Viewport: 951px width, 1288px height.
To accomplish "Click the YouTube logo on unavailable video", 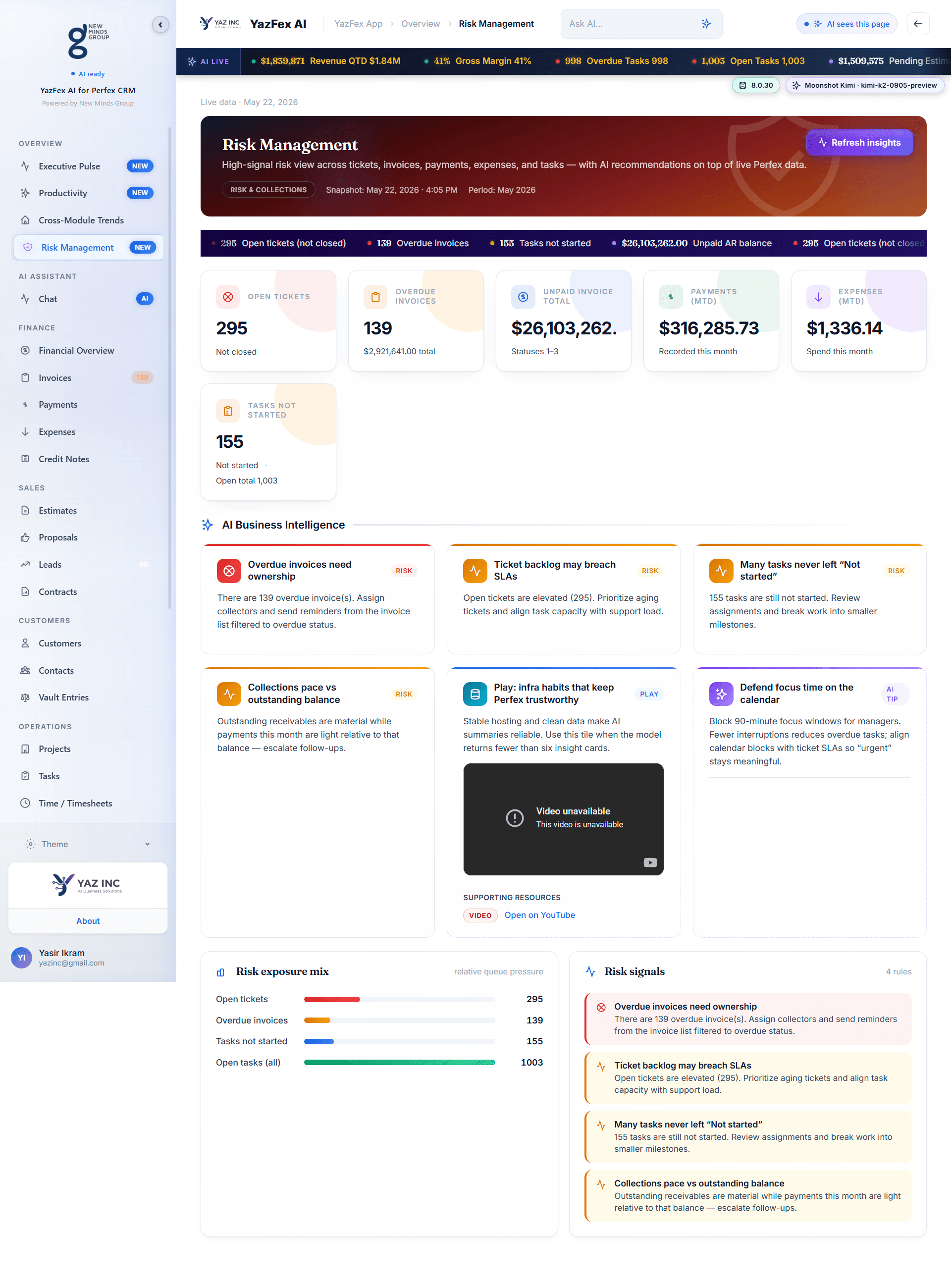I will (x=650, y=862).
